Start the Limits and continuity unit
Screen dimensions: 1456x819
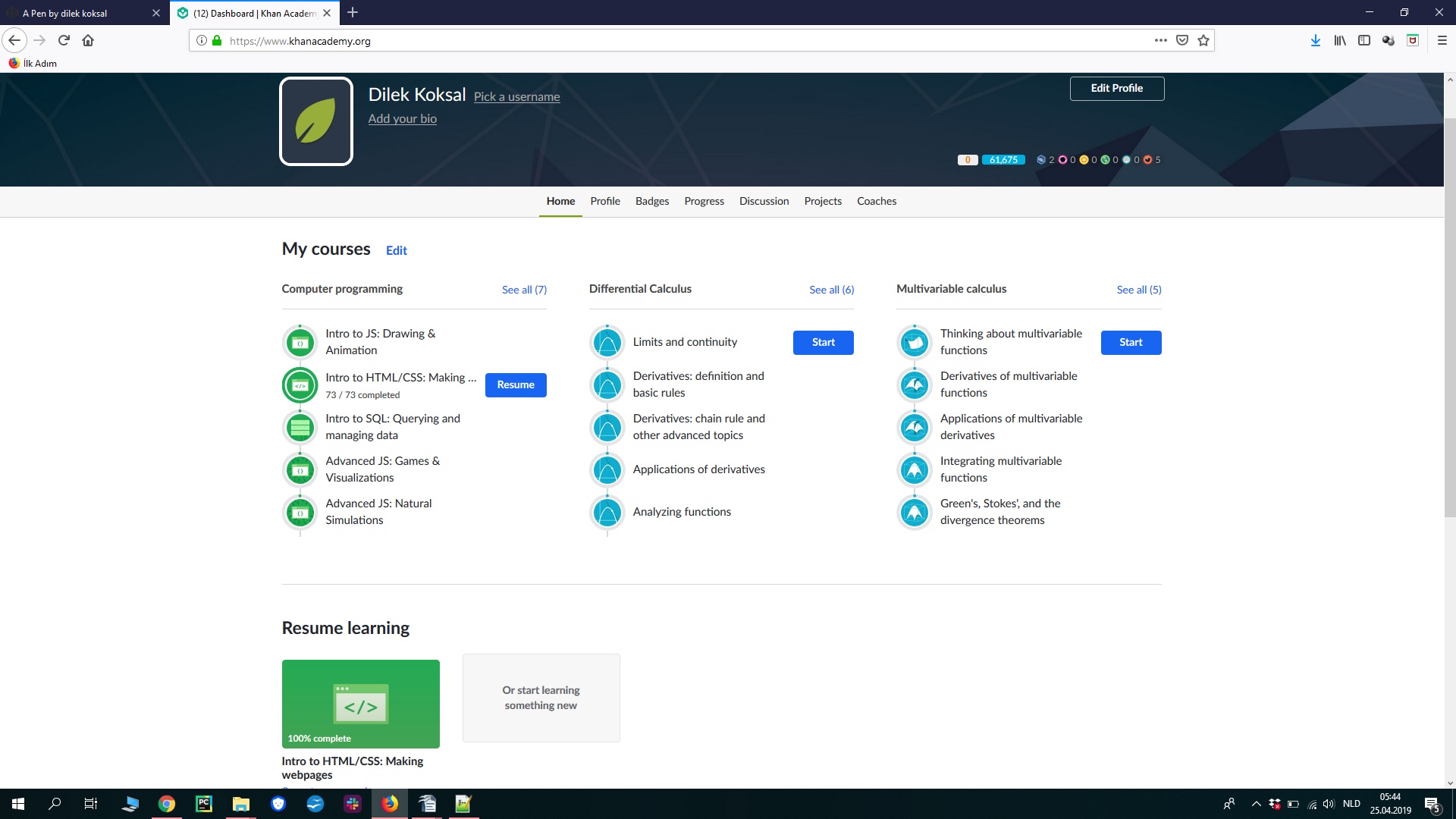[x=824, y=343]
